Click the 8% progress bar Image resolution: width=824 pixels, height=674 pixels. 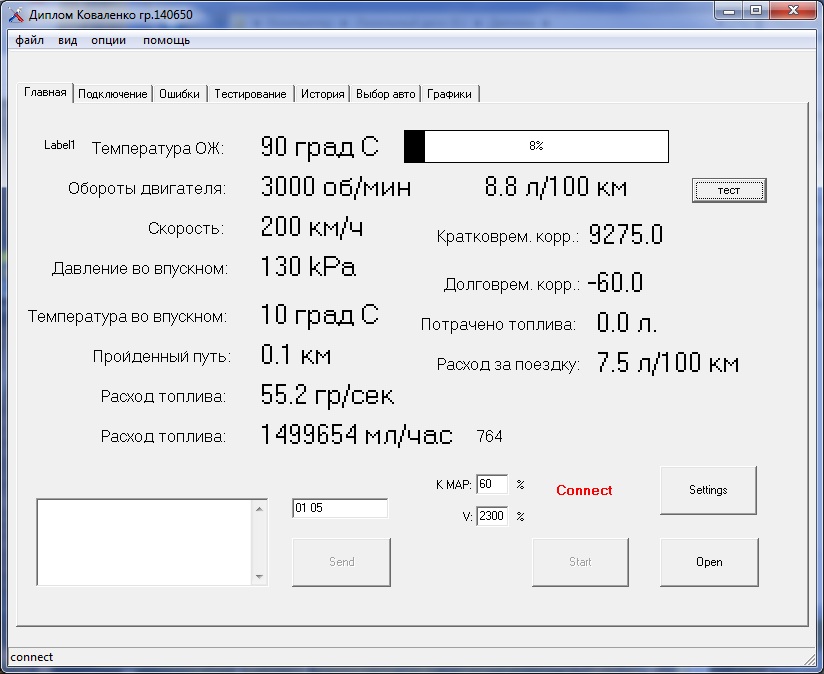tap(536, 146)
